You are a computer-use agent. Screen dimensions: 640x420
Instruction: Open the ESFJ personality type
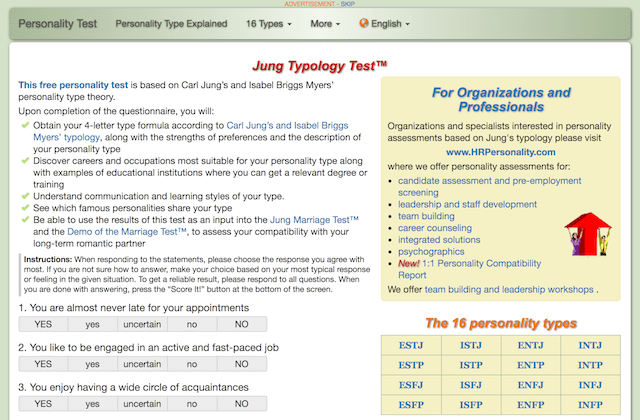(x=411, y=385)
